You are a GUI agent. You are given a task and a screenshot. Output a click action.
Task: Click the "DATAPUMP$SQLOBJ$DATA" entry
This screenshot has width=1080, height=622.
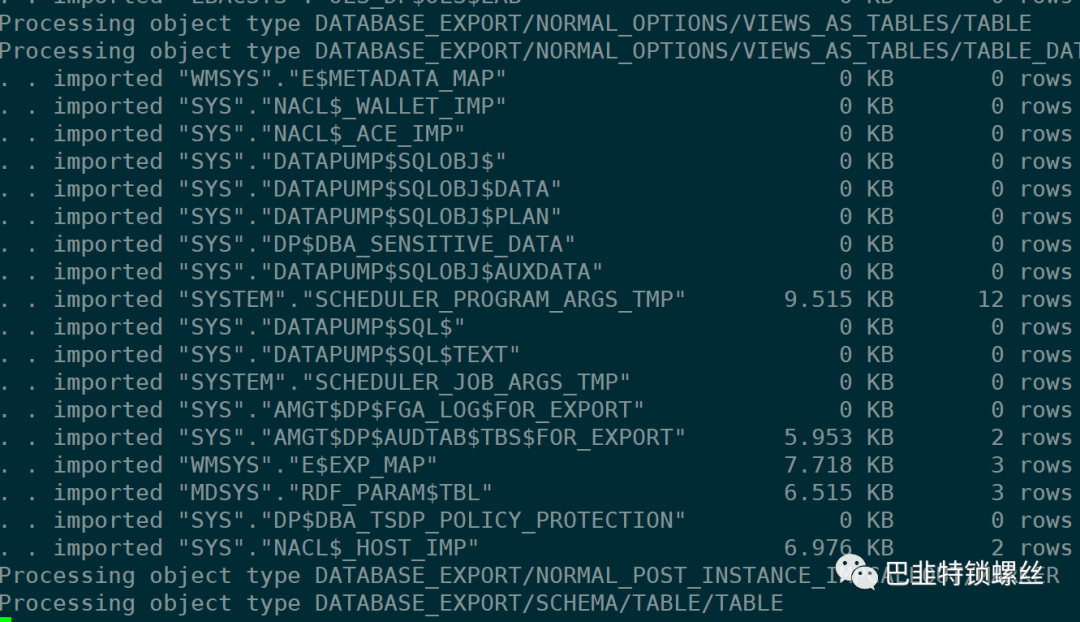coord(411,189)
